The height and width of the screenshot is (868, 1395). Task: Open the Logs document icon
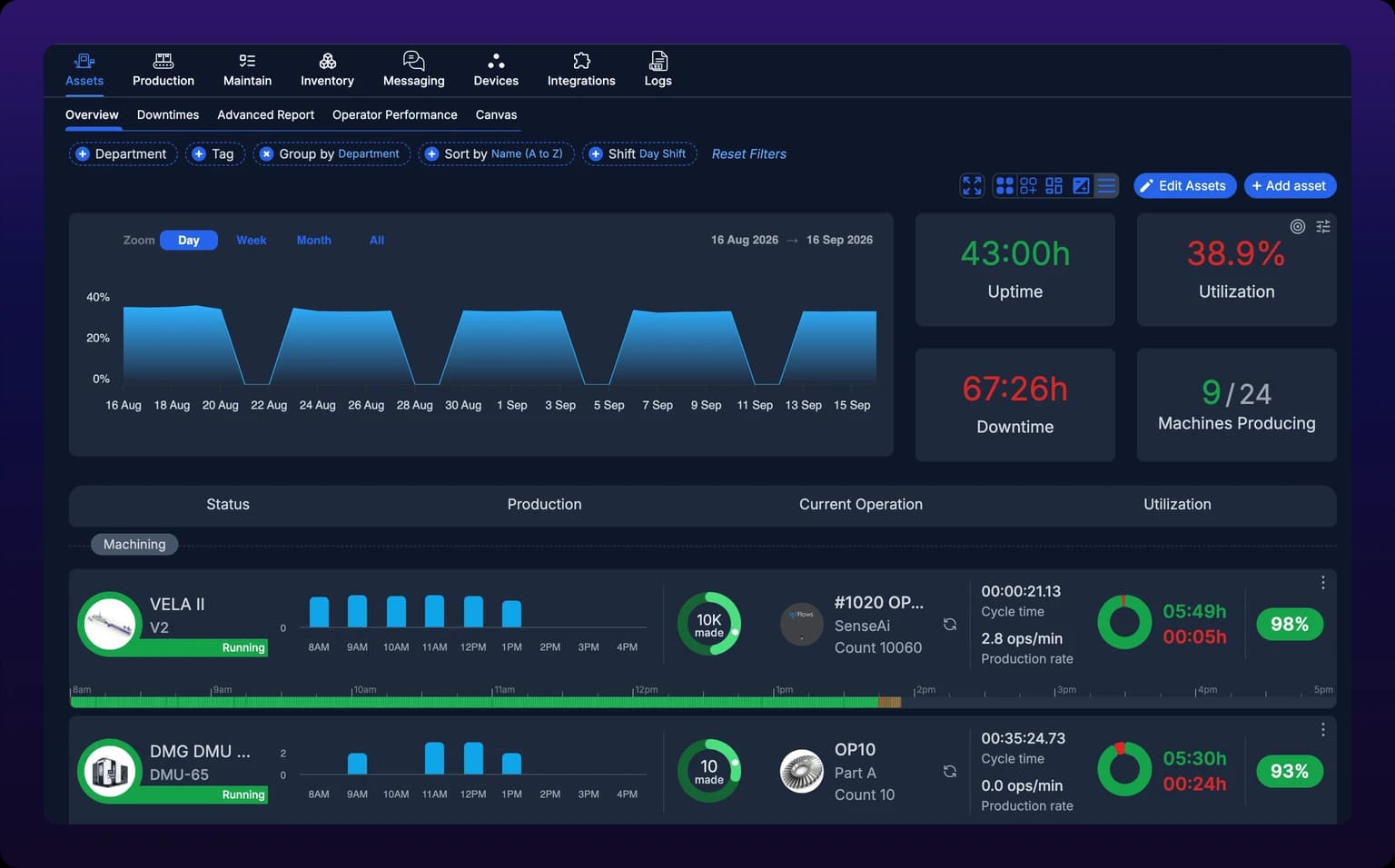tap(658, 61)
